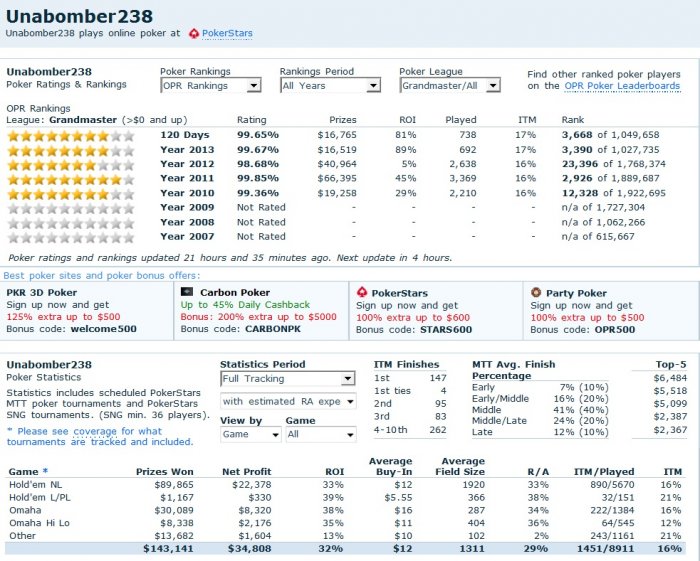Open the Poker Rankings dropdown
The height and width of the screenshot is (561, 700).
(x=211, y=85)
